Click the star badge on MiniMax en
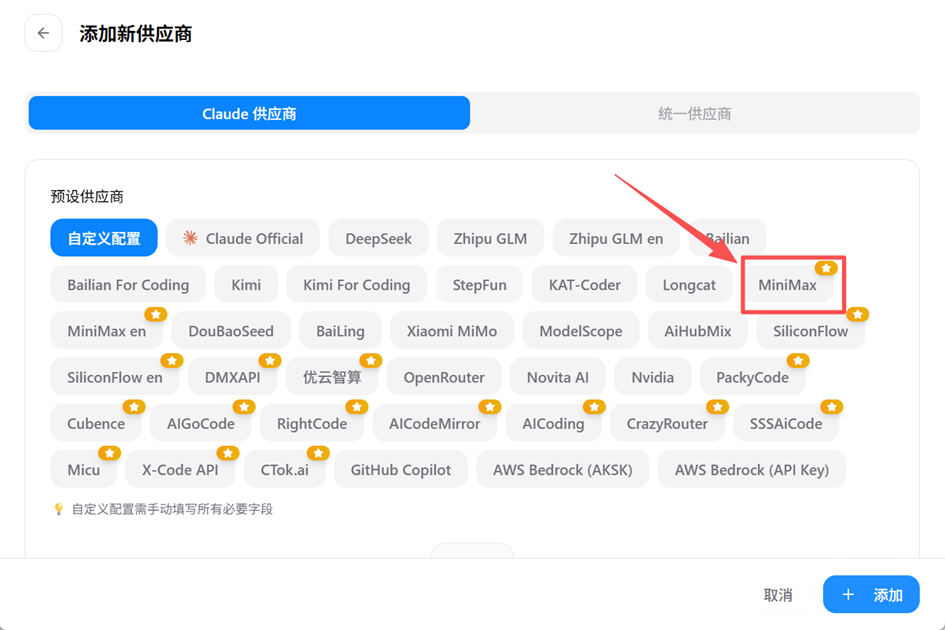This screenshot has height=630, width=945. click(x=155, y=314)
